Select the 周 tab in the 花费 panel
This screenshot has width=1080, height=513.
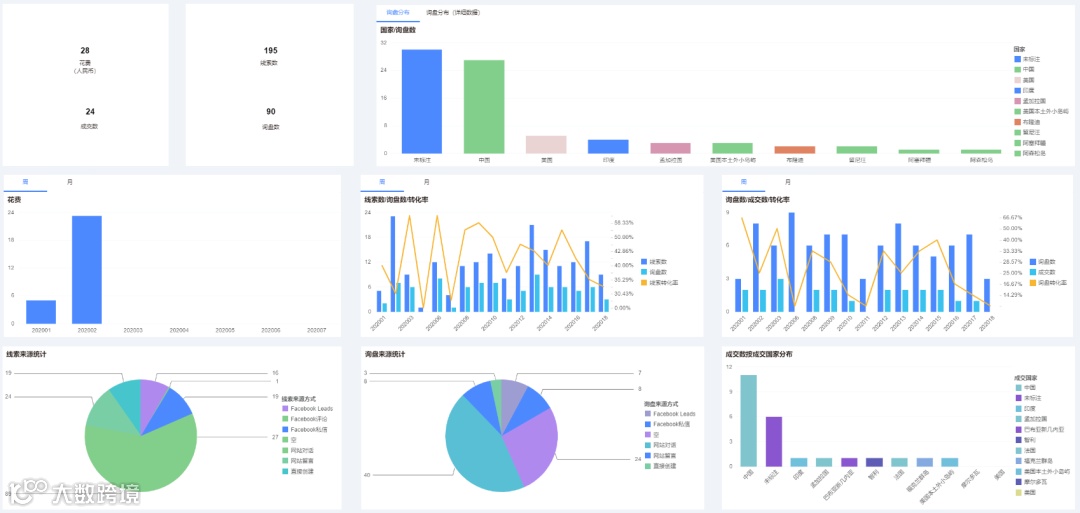pyautogui.click(x=25, y=182)
